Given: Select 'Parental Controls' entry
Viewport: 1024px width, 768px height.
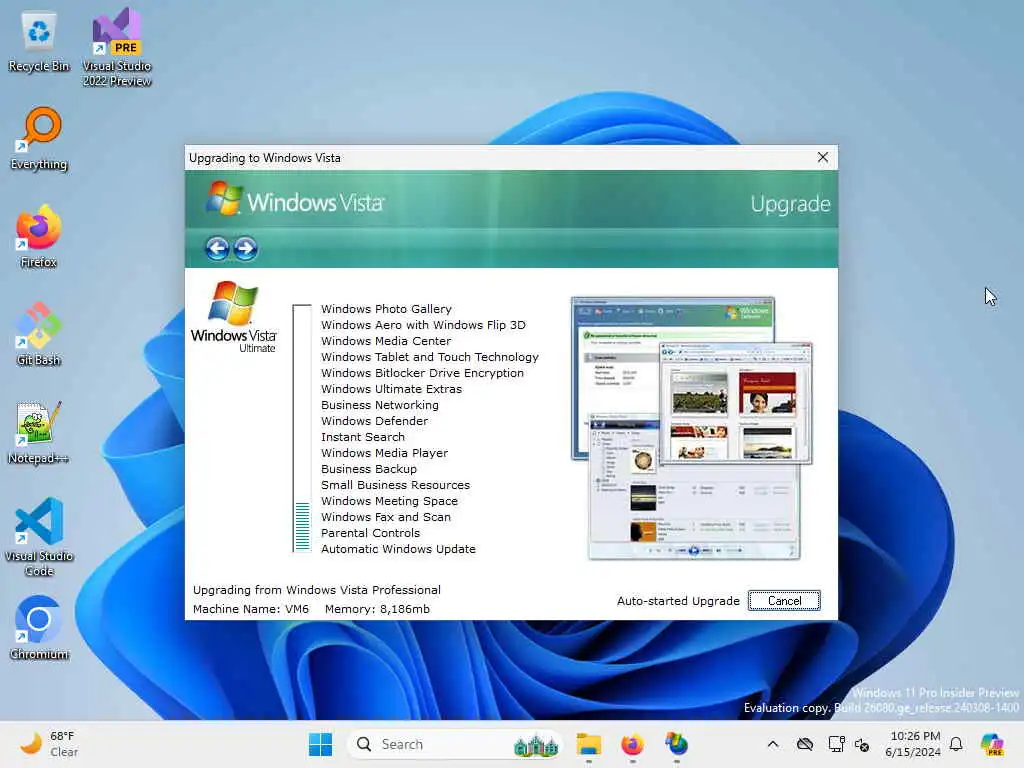Looking at the screenshot, I should [370, 533].
